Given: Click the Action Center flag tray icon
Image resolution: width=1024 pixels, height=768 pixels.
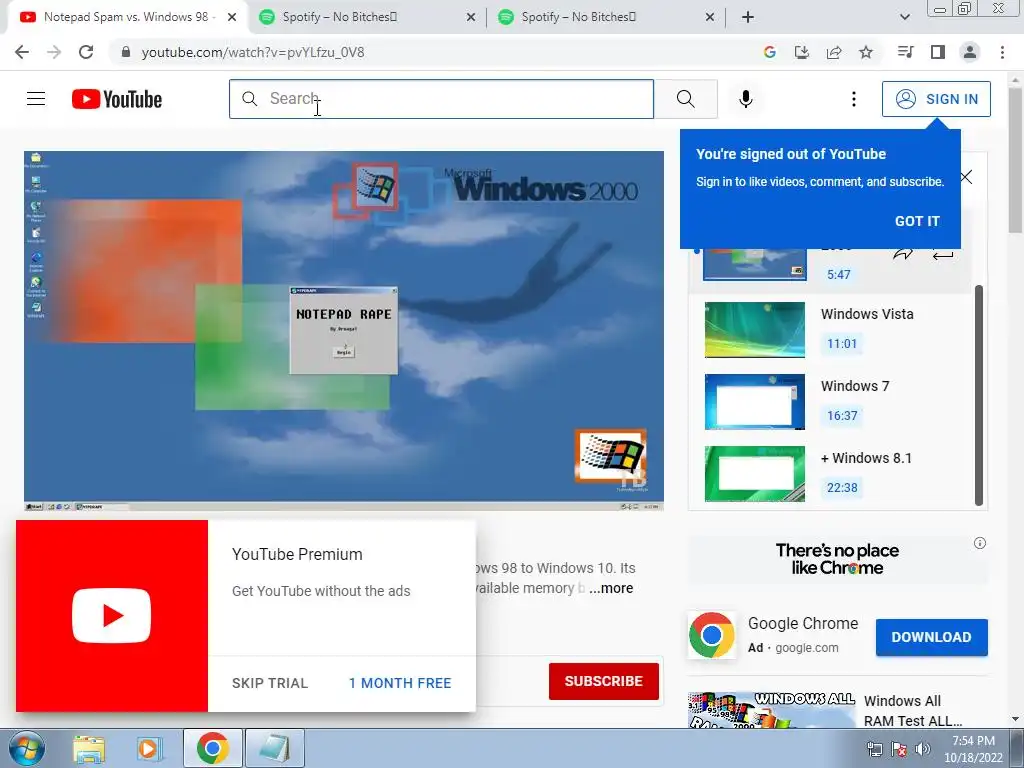Looking at the screenshot, I should (899, 749).
